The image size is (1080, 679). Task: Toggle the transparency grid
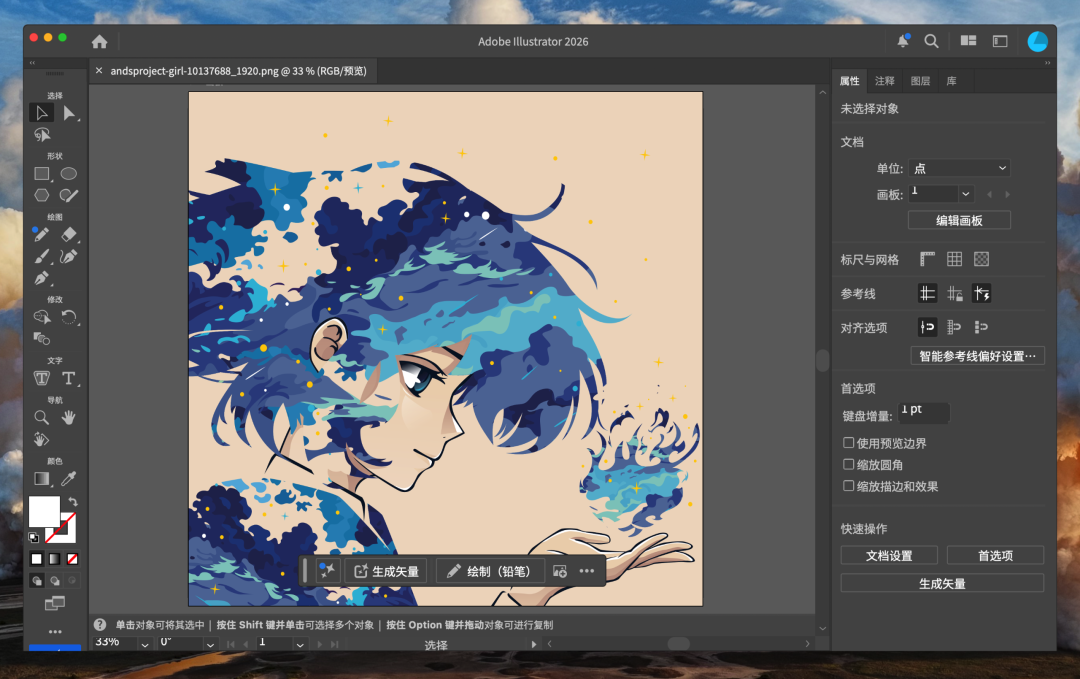[x=982, y=259]
